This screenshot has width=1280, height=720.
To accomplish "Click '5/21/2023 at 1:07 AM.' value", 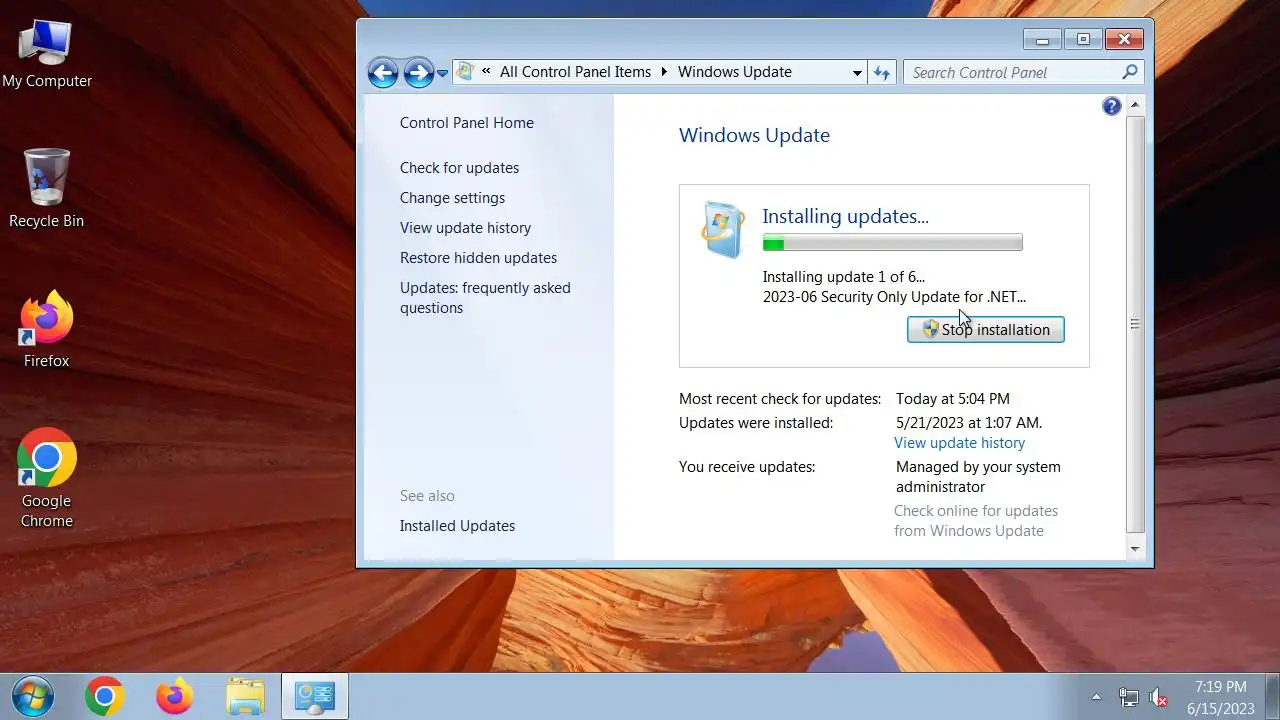I will (x=969, y=423).
